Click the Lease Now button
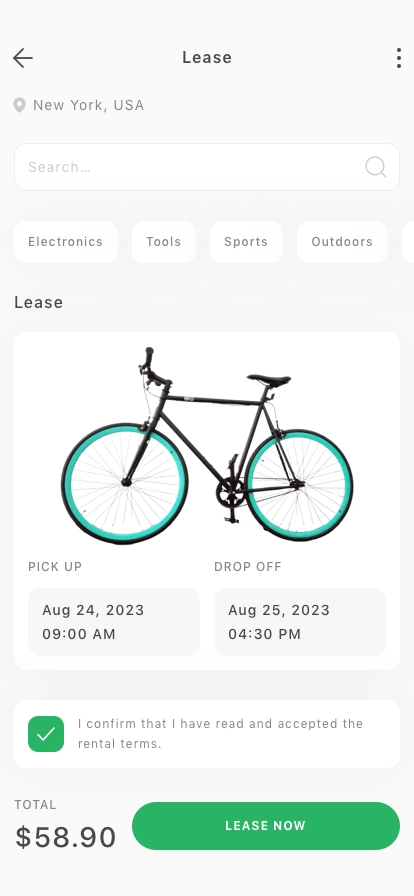 click(x=266, y=826)
